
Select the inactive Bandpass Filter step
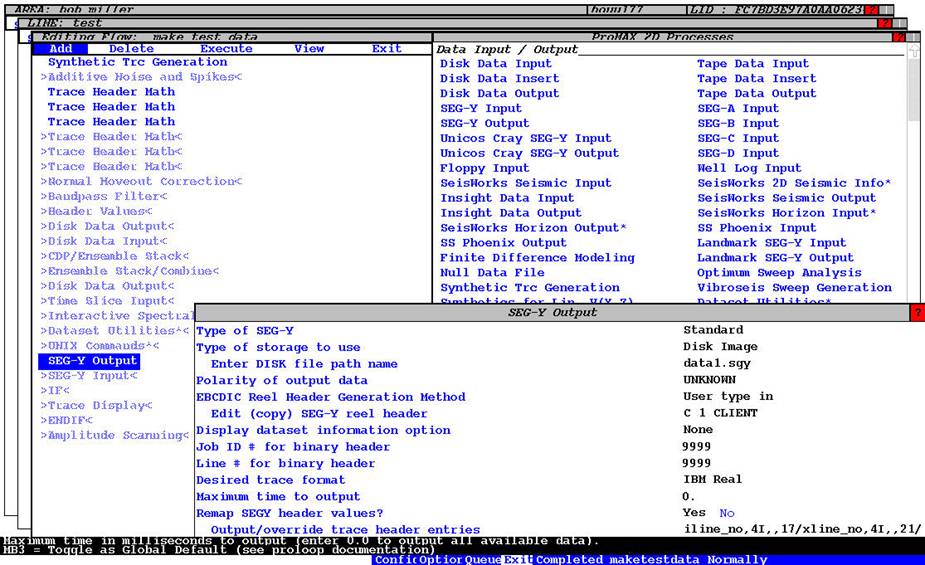point(104,196)
